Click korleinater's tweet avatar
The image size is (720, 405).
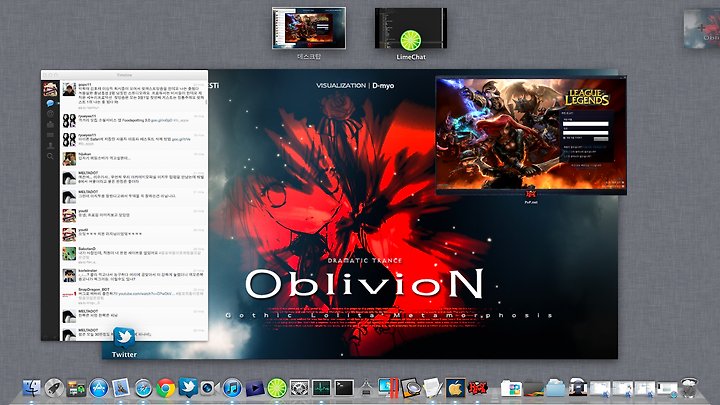(69, 275)
